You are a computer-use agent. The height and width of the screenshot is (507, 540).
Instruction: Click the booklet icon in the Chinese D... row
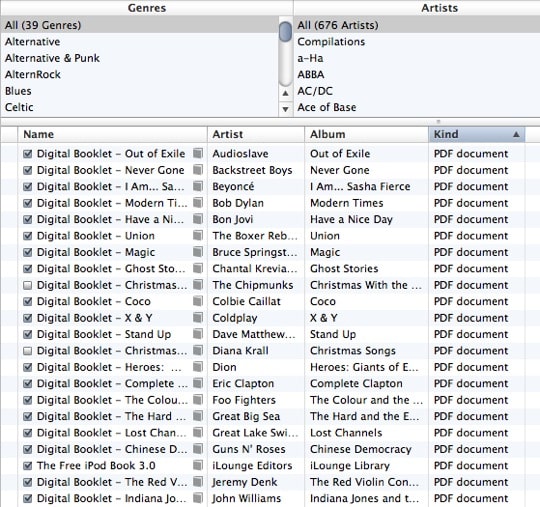click(198, 449)
